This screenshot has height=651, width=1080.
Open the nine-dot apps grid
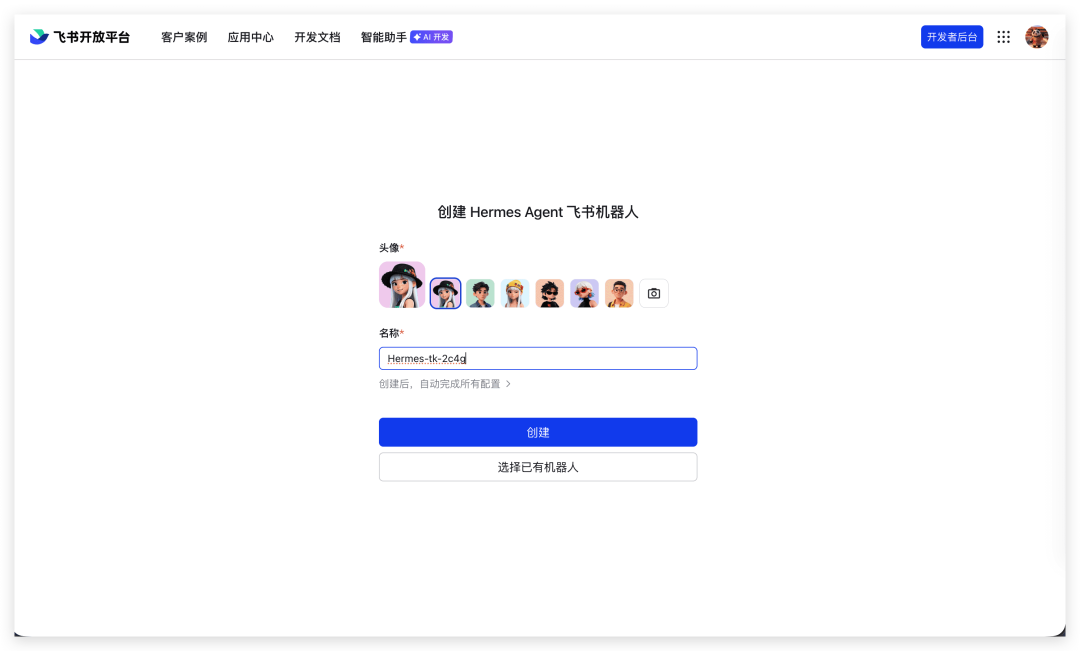coord(1004,37)
